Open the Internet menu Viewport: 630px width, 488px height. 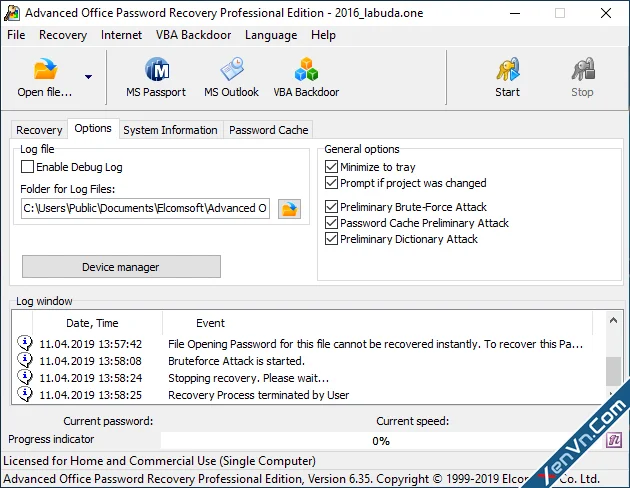tap(121, 35)
